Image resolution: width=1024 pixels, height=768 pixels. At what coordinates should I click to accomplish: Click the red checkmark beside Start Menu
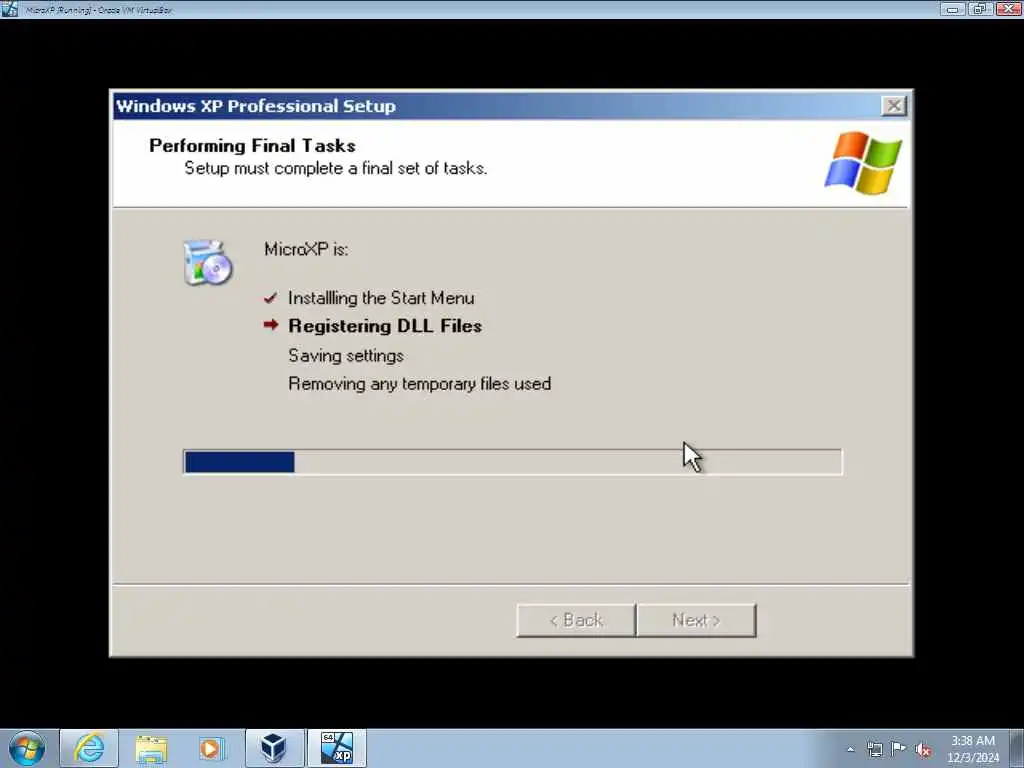(x=270, y=298)
